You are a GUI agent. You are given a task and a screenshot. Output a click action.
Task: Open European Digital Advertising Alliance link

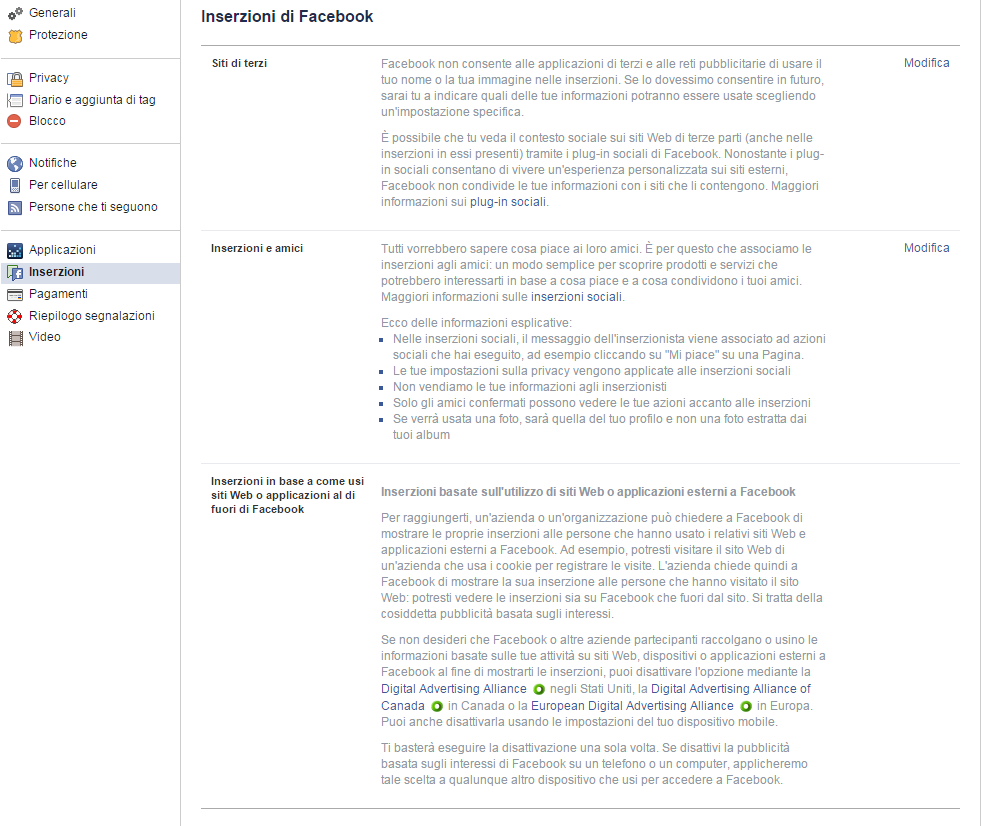pyautogui.click(x=633, y=706)
